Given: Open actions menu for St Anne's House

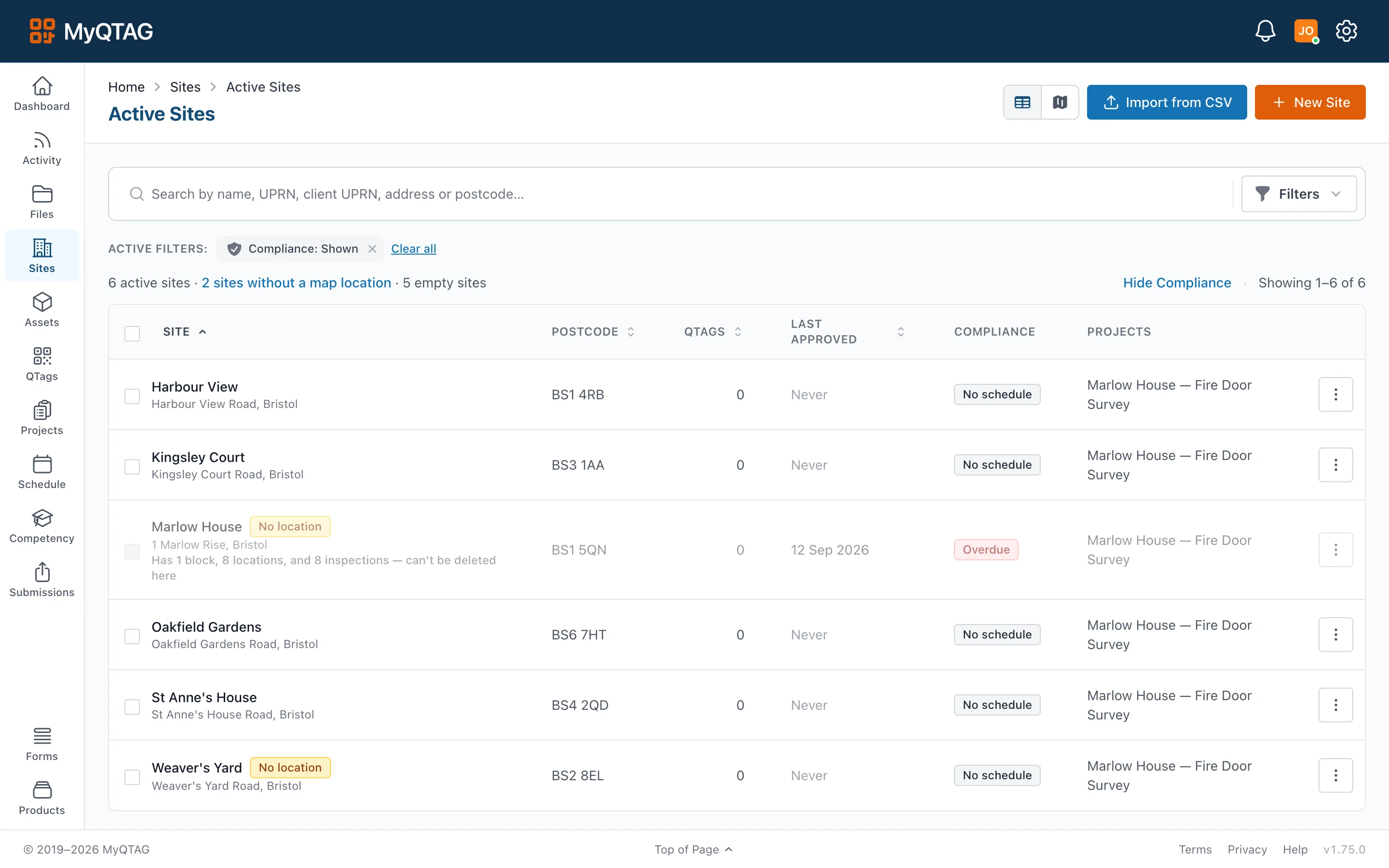Looking at the screenshot, I should pos(1335,705).
